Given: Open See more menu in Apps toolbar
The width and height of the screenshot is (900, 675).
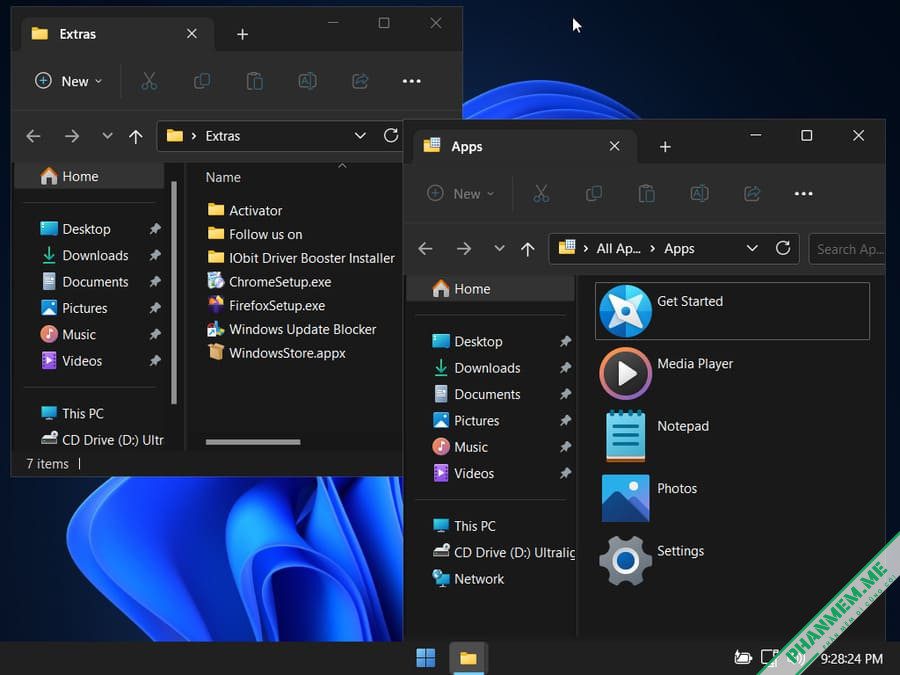Looking at the screenshot, I should click(804, 194).
